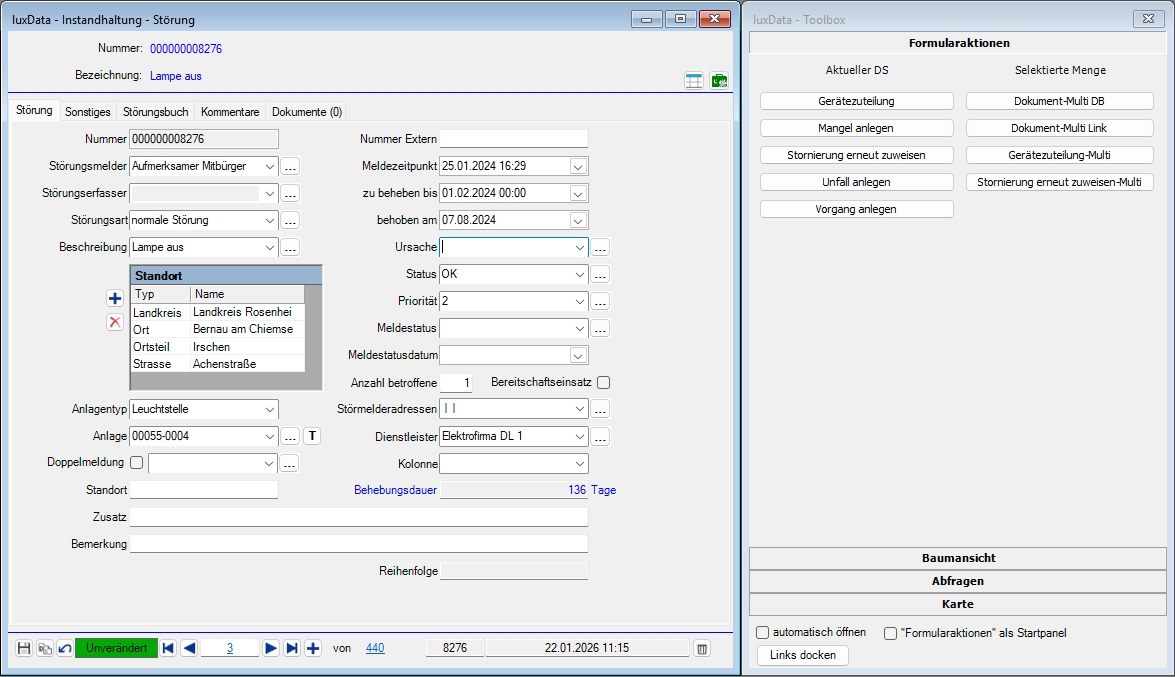Click the 440 total records link

click(375, 648)
